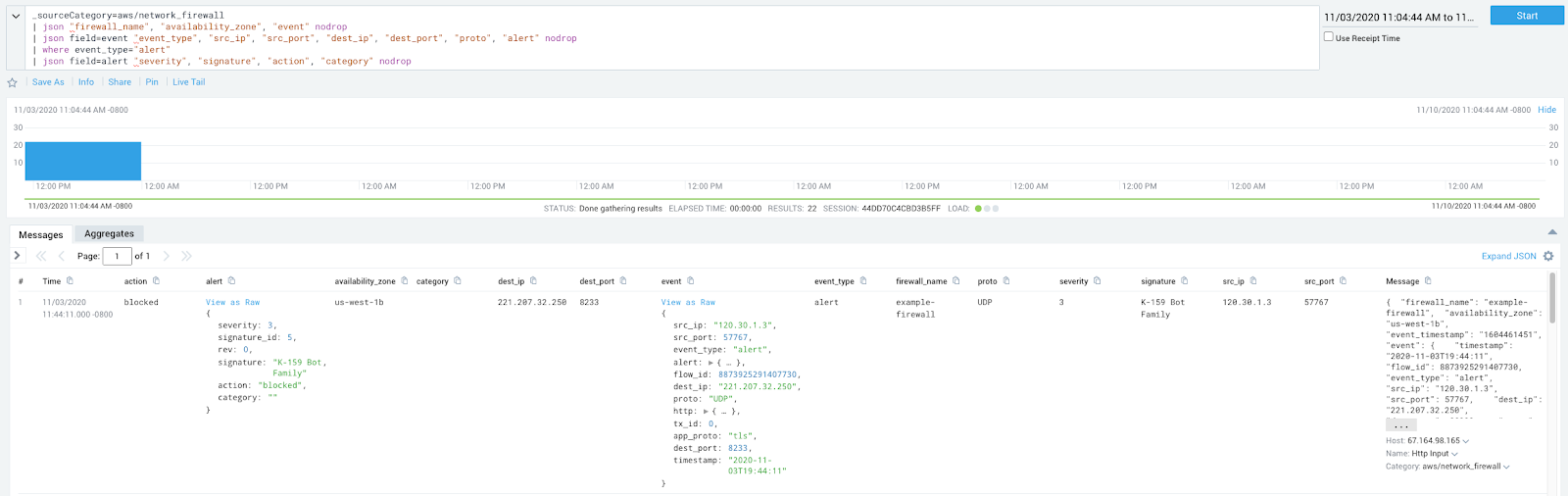Image resolution: width=1568 pixels, height=496 pixels.
Task: Copy the proto column
Action: [1006, 281]
